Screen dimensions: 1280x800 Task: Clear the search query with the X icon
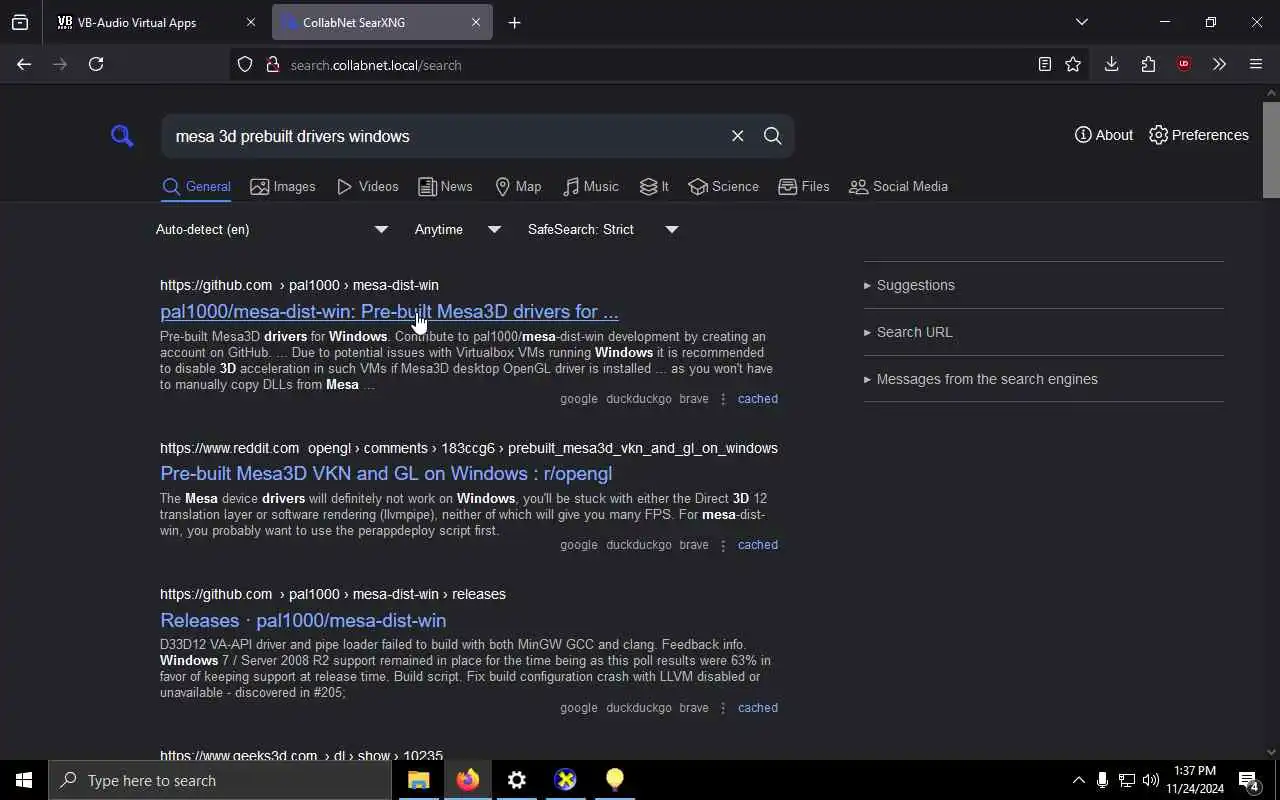click(738, 136)
